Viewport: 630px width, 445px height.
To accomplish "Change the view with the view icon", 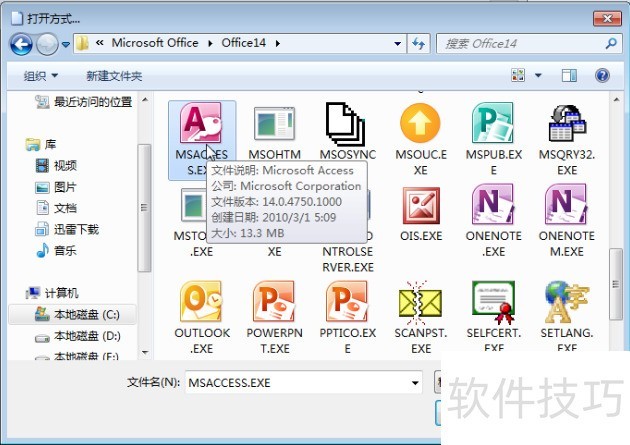I will tap(518, 75).
